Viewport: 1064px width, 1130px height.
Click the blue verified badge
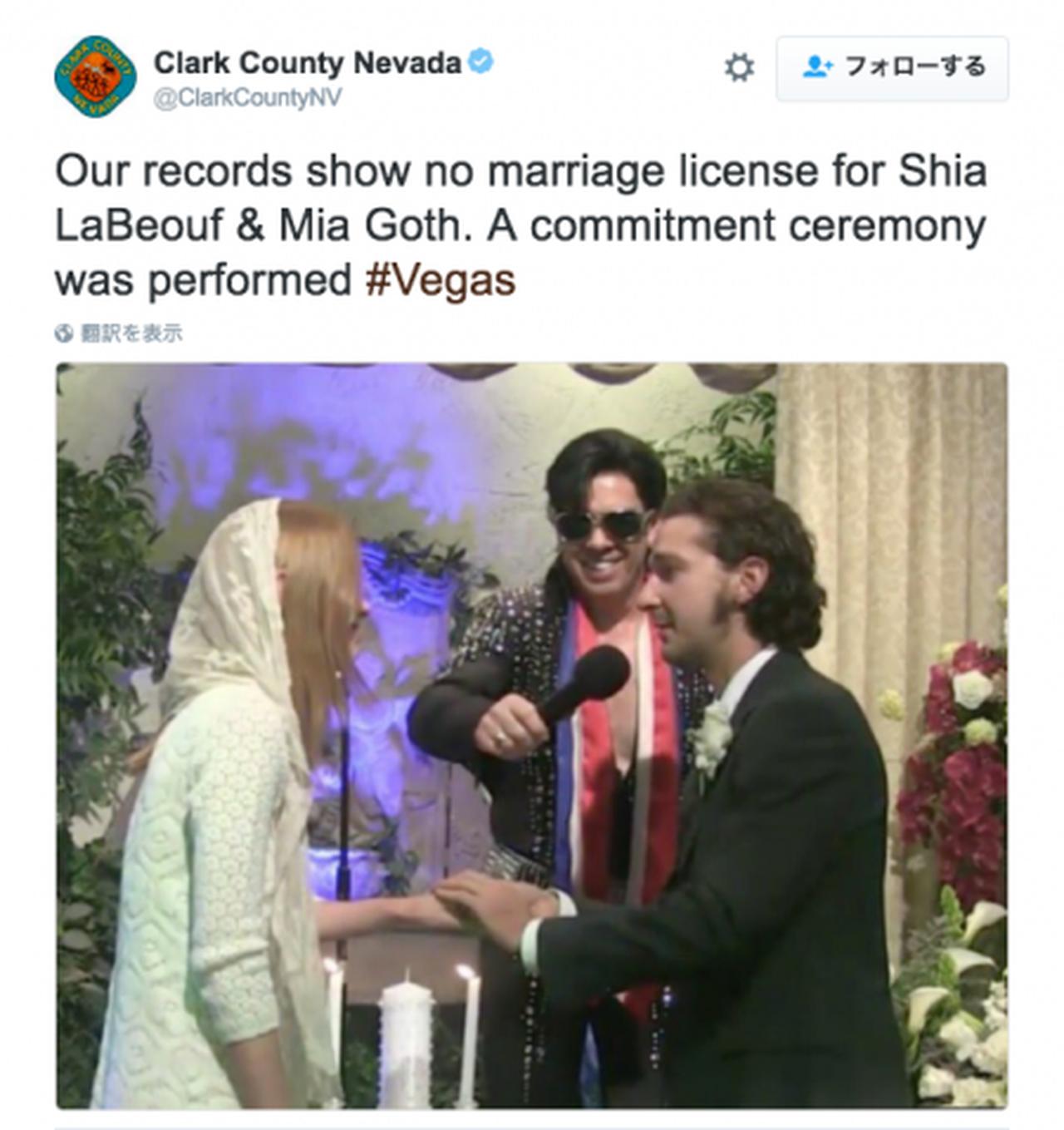click(481, 61)
